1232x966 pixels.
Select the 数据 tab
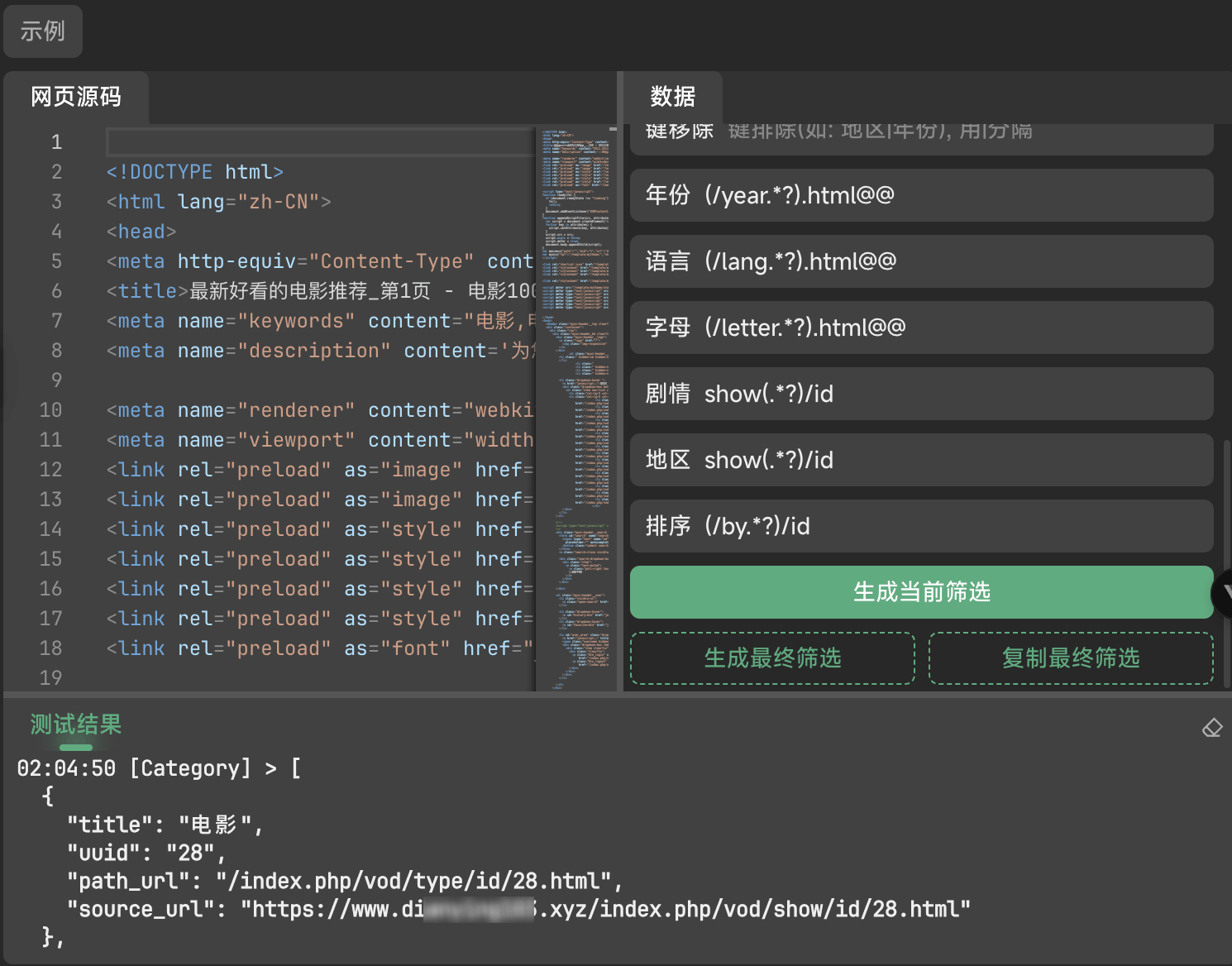(x=672, y=98)
